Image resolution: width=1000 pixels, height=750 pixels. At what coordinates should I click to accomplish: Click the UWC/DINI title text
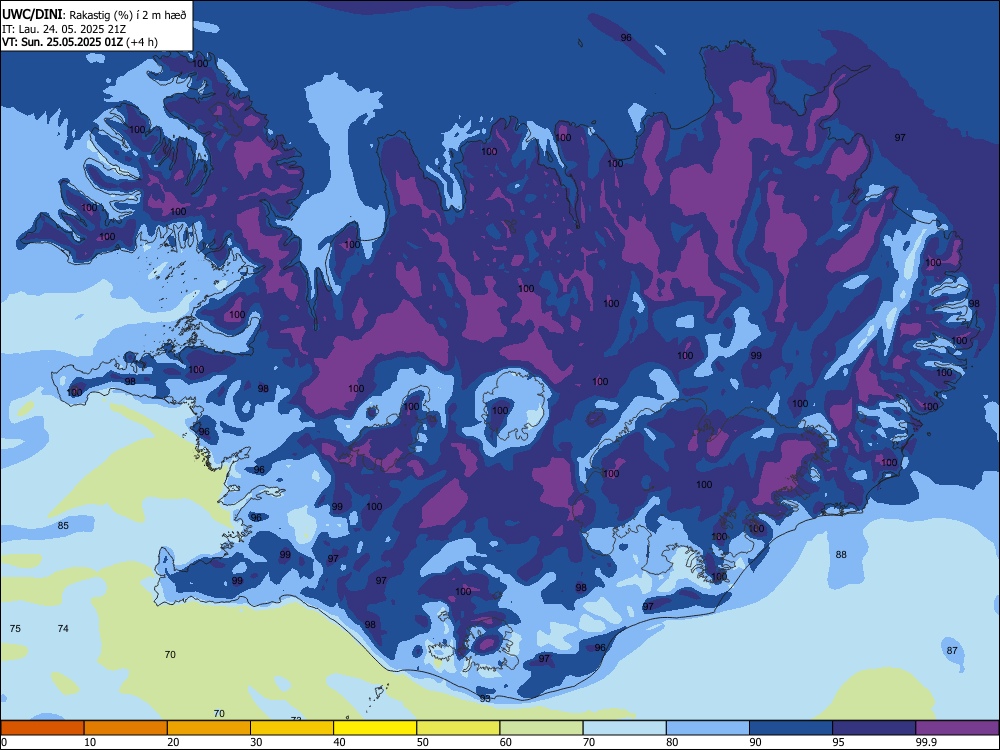point(32,15)
